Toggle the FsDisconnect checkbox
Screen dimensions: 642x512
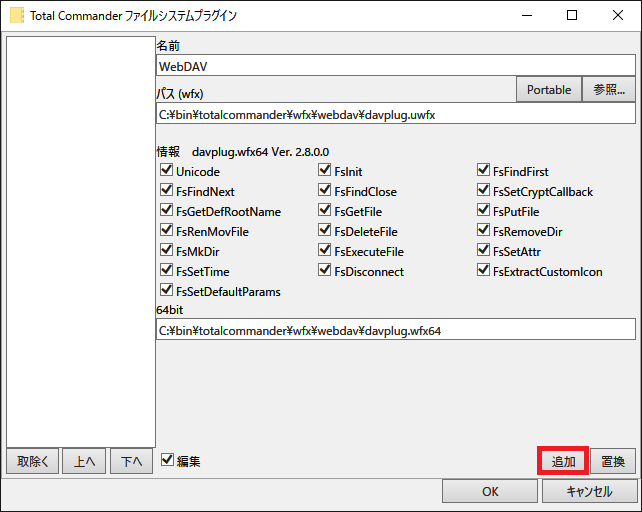click(x=325, y=270)
